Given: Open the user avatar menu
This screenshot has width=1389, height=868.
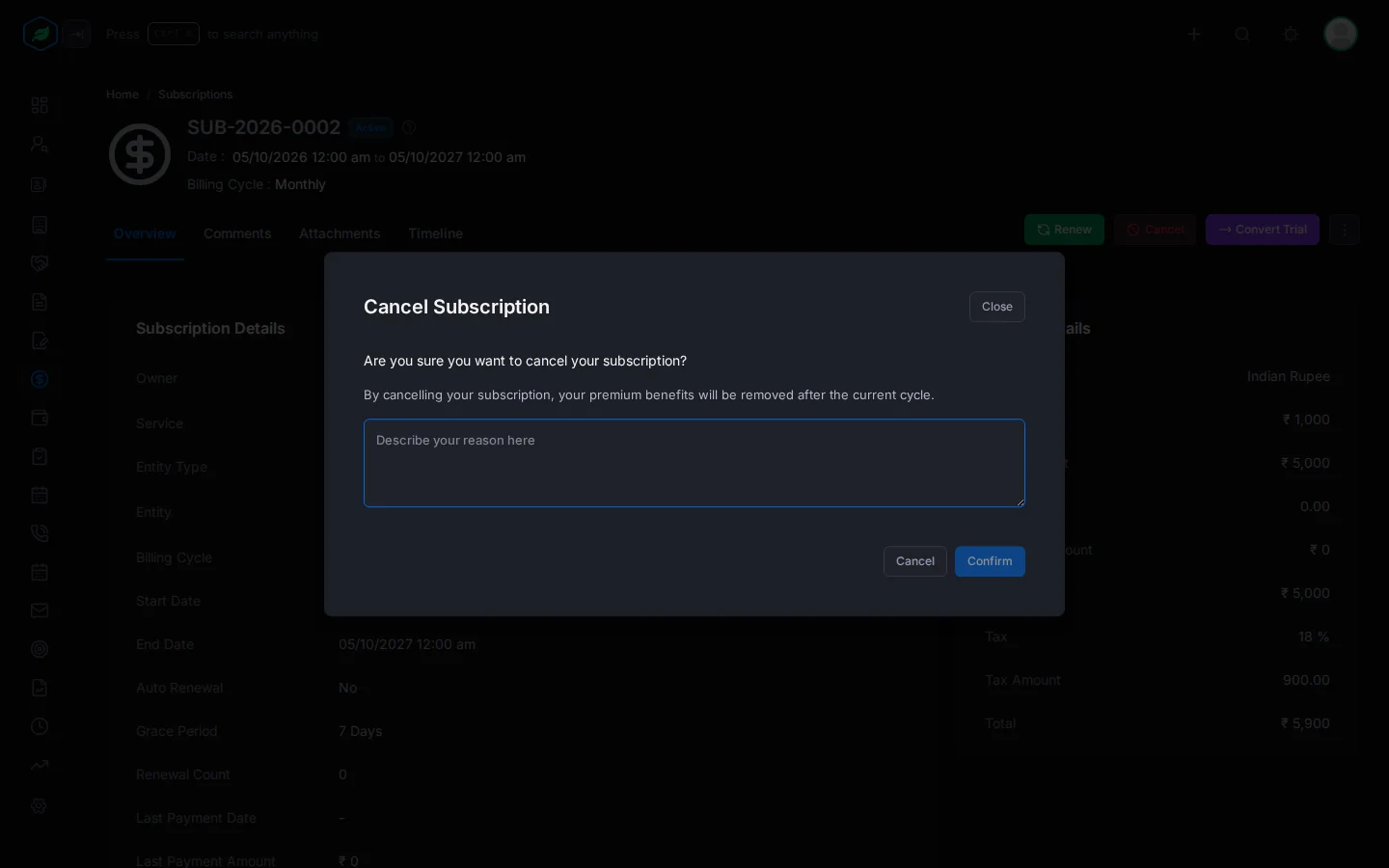Looking at the screenshot, I should pyautogui.click(x=1341, y=35).
